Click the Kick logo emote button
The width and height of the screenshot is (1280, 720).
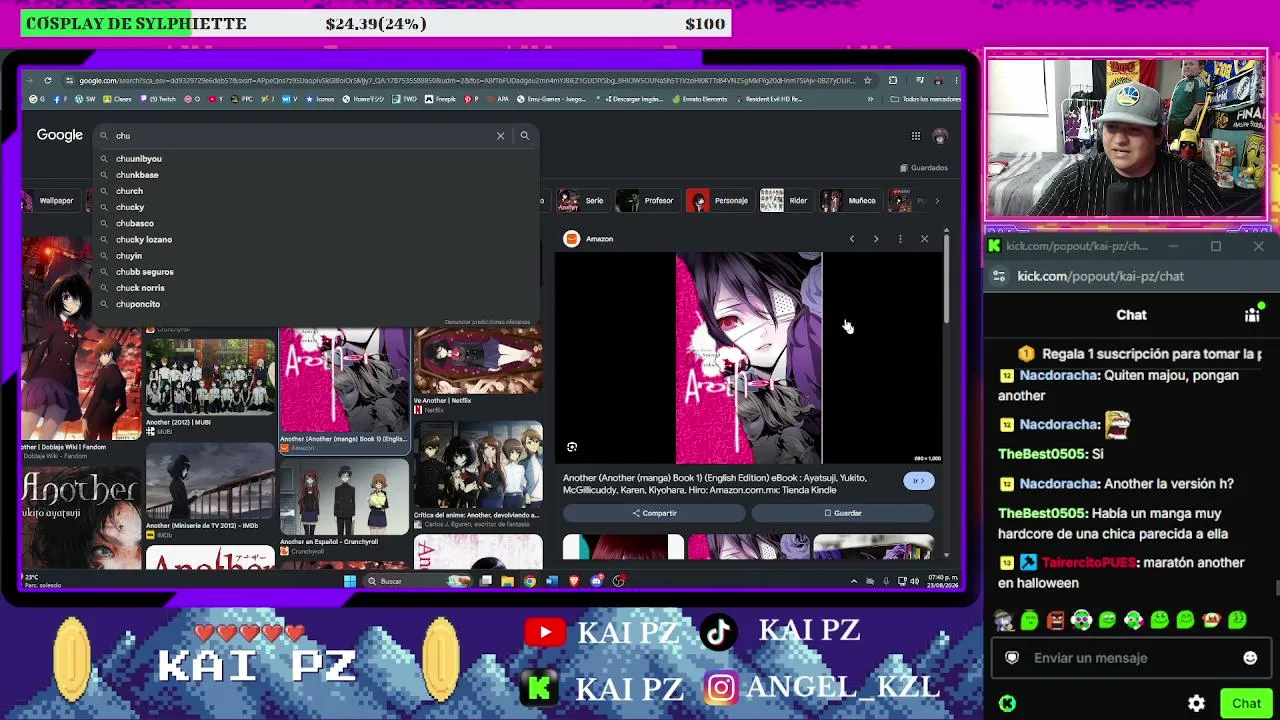[x=1007, y=703]
